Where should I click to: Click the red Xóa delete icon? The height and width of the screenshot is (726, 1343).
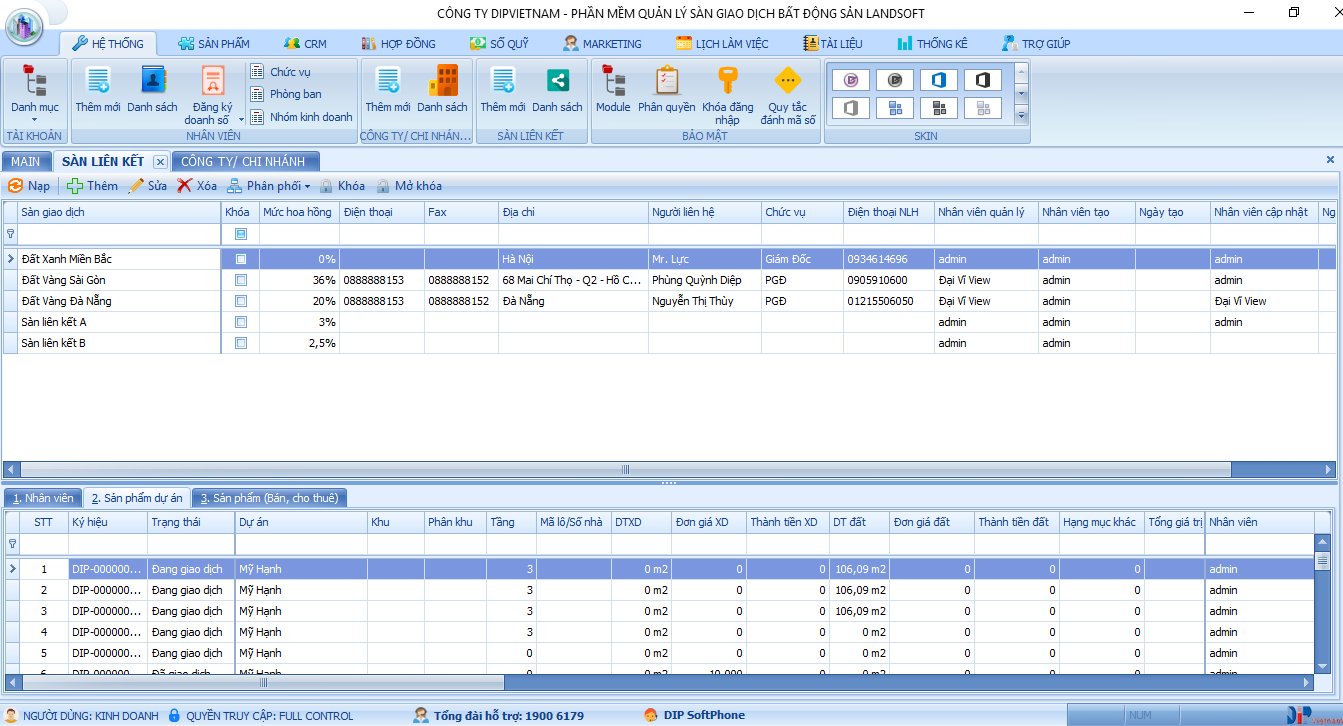tap(185, 186)
